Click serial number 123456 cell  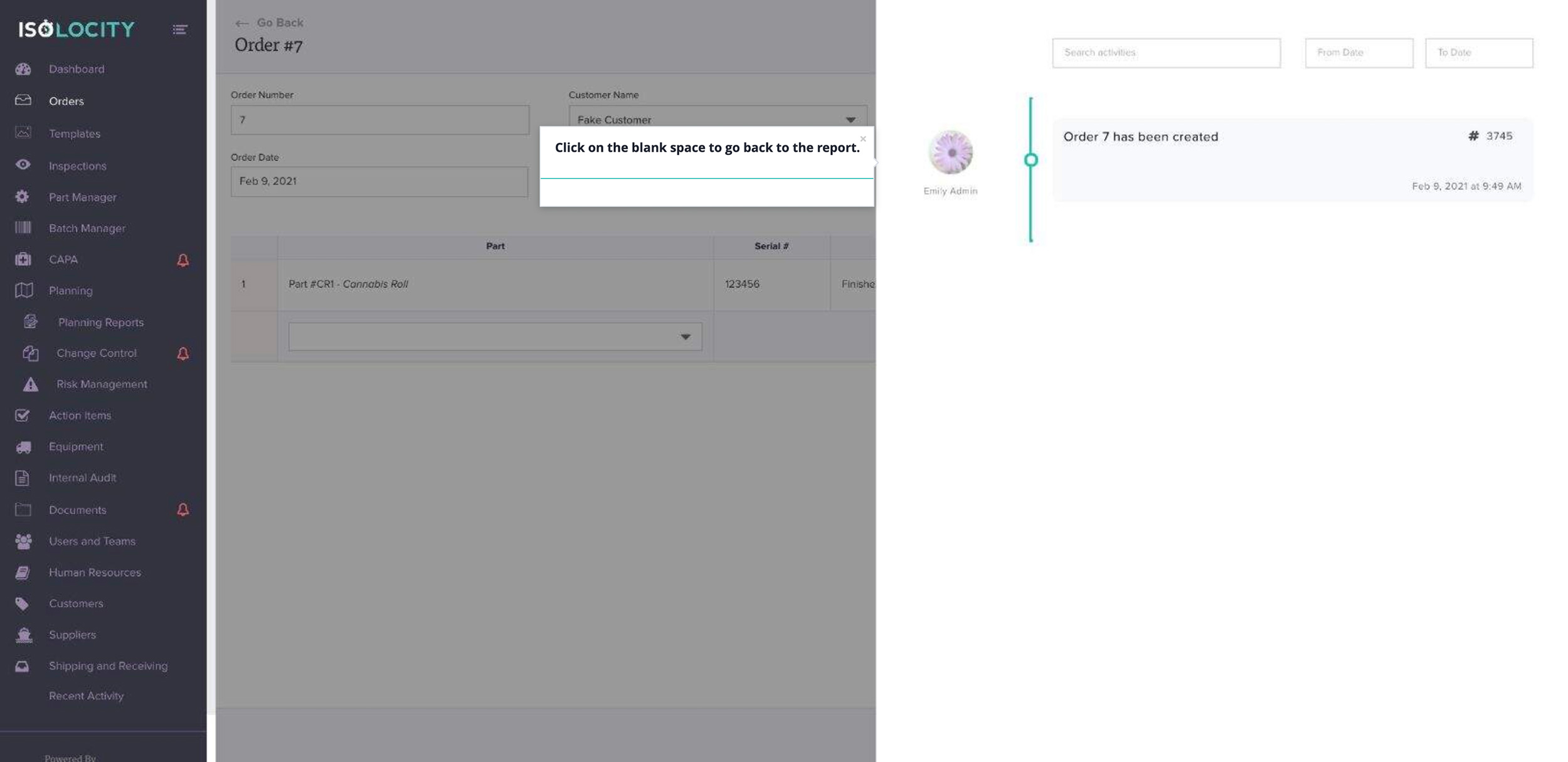(x=771, y=284)
